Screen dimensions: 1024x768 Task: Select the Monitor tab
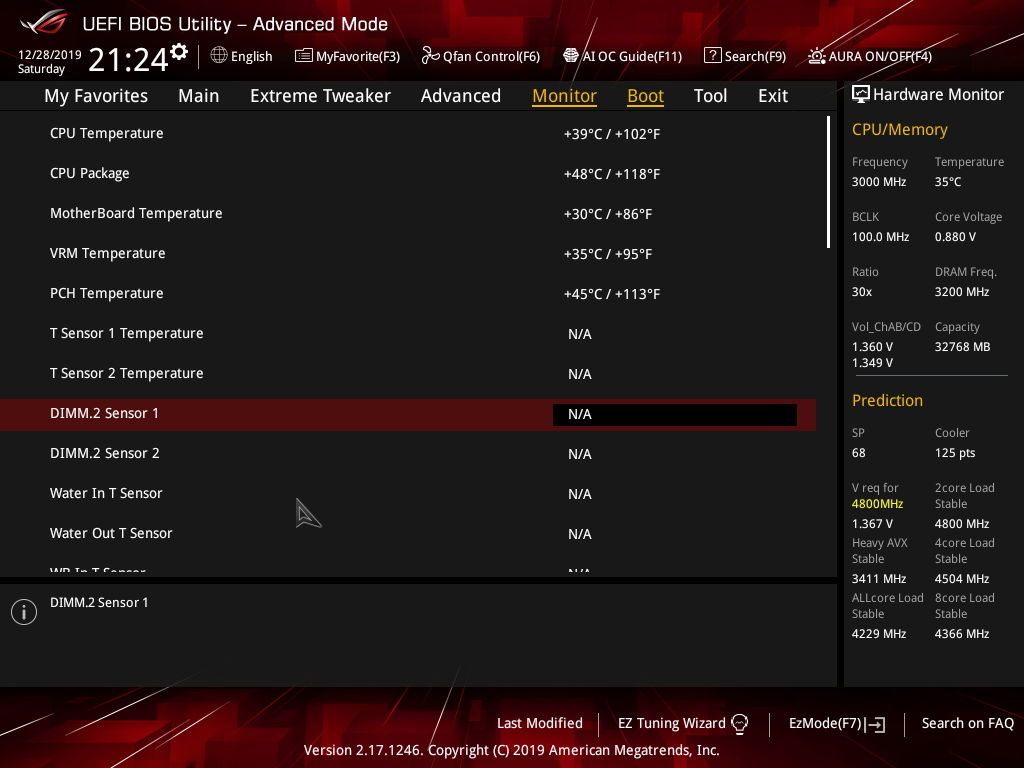pos(564,96)
